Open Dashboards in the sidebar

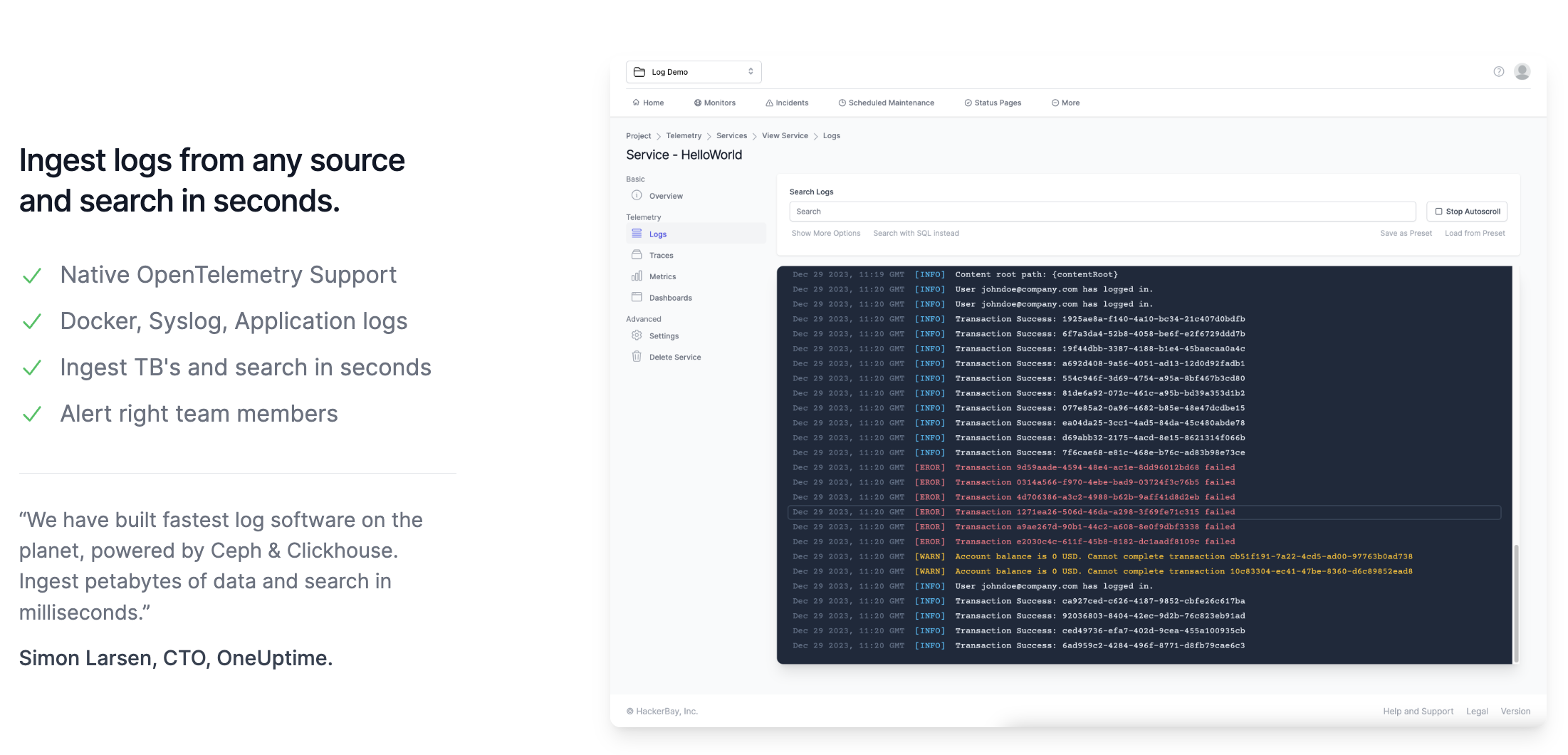637,297
